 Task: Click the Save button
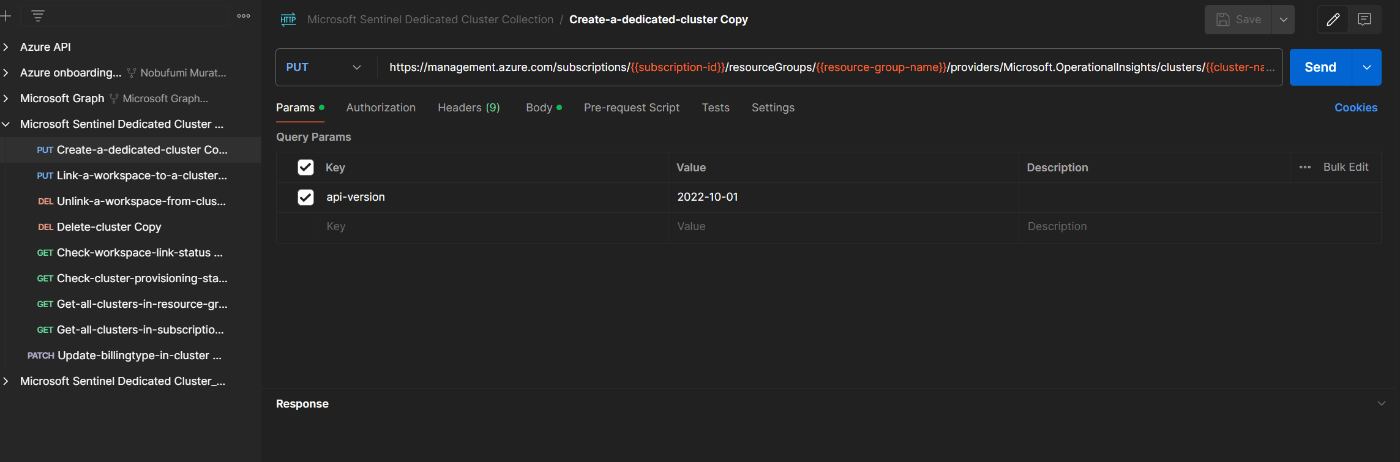(1238, 19)
